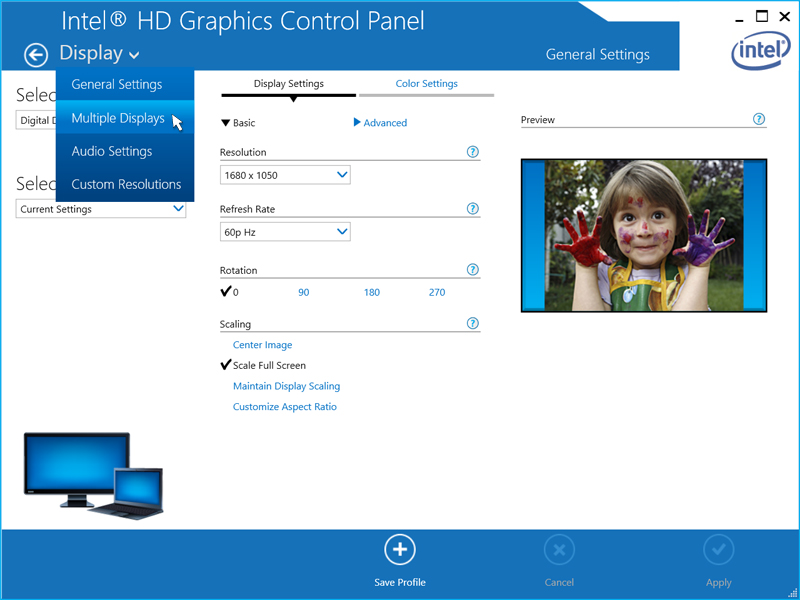The width and height of the screenshot is (800, 600).
Task: Choose Center Image scaling
Action: point(262,345)
